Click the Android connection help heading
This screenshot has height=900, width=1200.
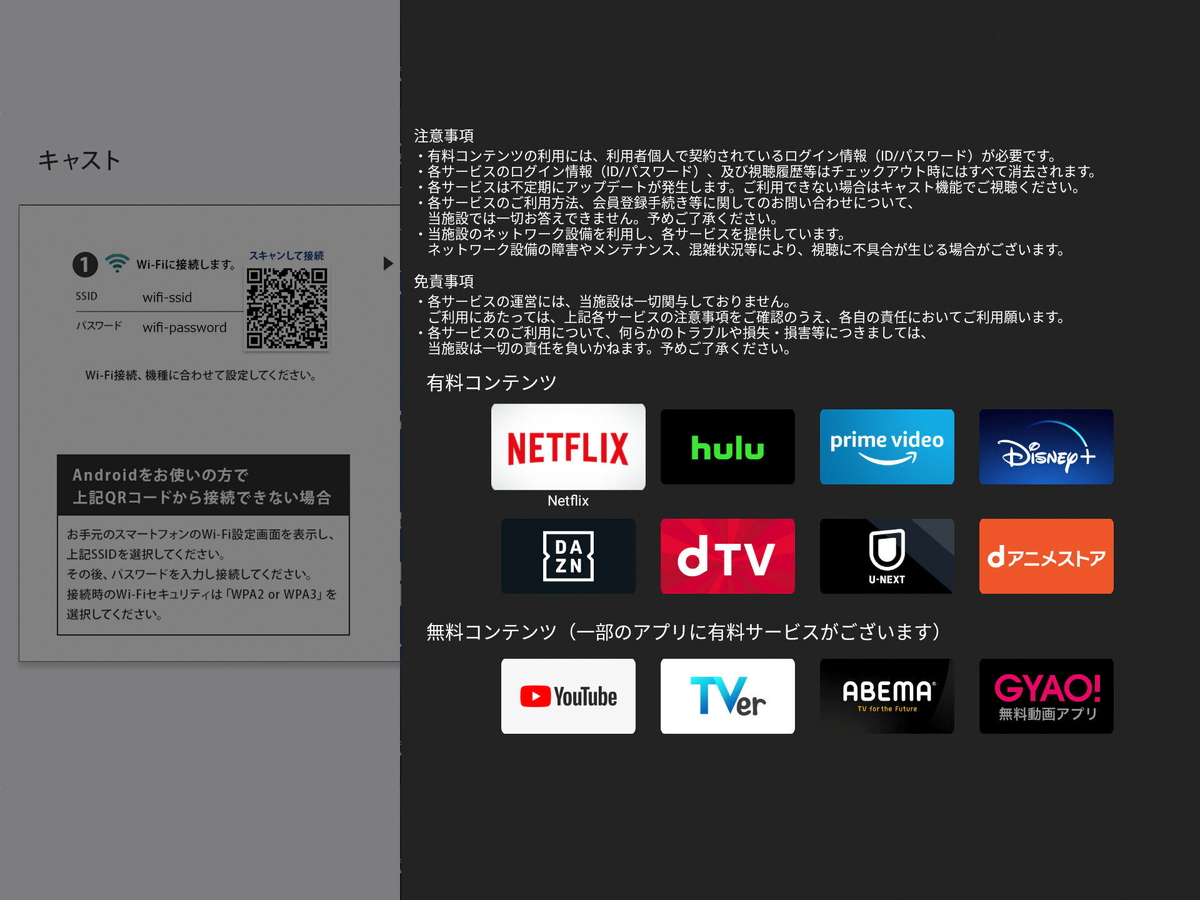coord(202,486)
